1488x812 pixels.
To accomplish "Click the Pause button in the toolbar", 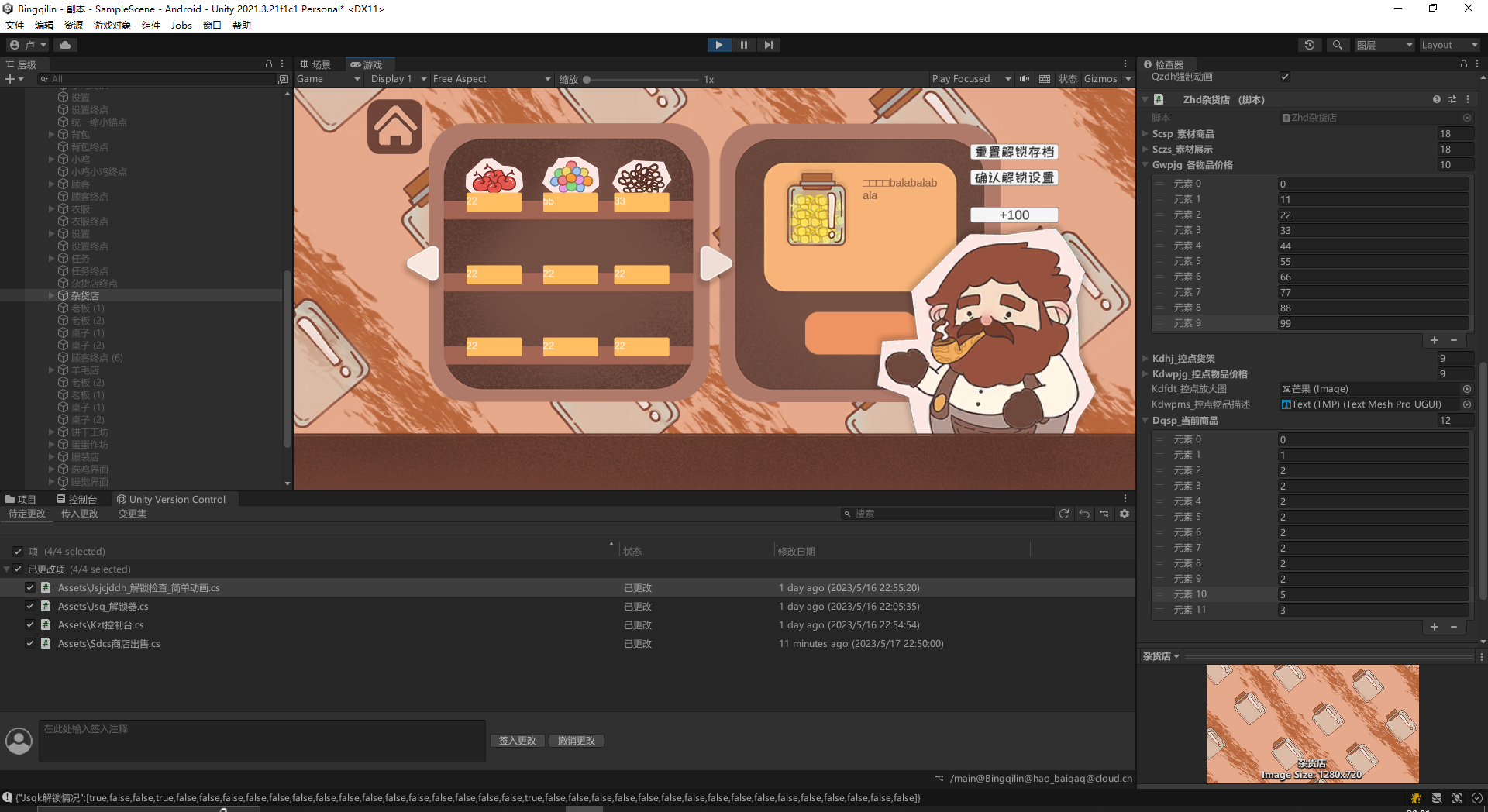I will (x=744, y=45).
